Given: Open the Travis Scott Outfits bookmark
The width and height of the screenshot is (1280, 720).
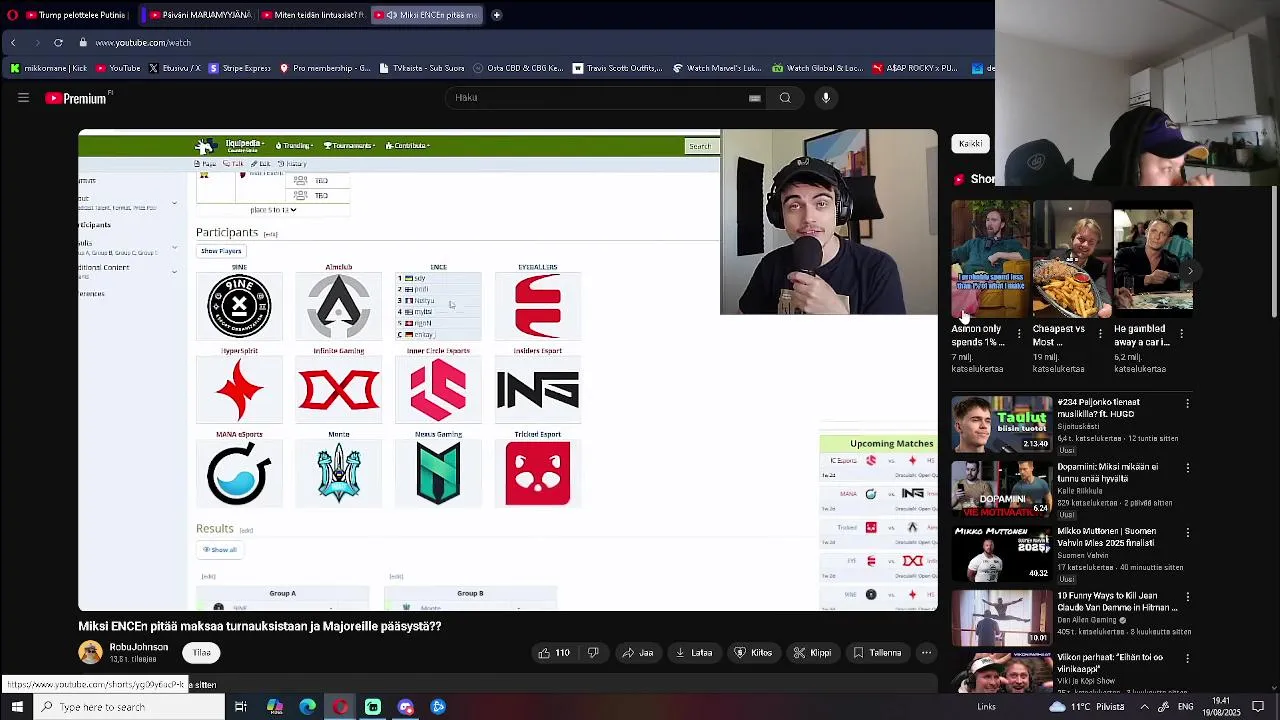Looking at the screenshot, I should pos(616,69).
